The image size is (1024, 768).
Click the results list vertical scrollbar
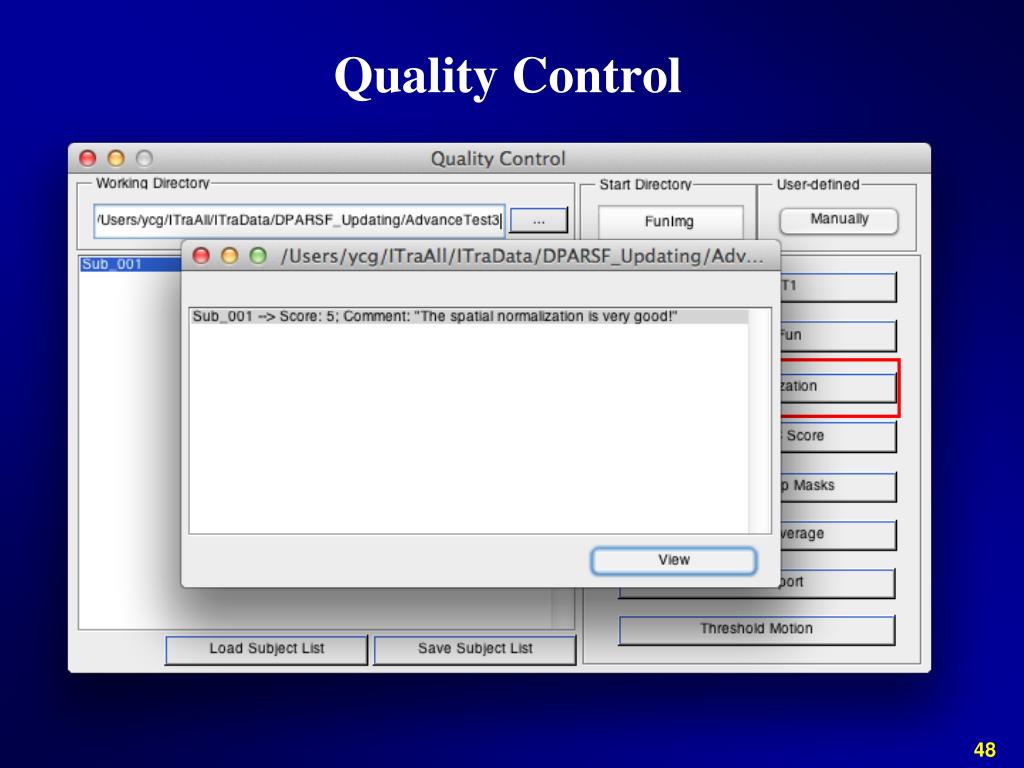(x=760, y=421)
